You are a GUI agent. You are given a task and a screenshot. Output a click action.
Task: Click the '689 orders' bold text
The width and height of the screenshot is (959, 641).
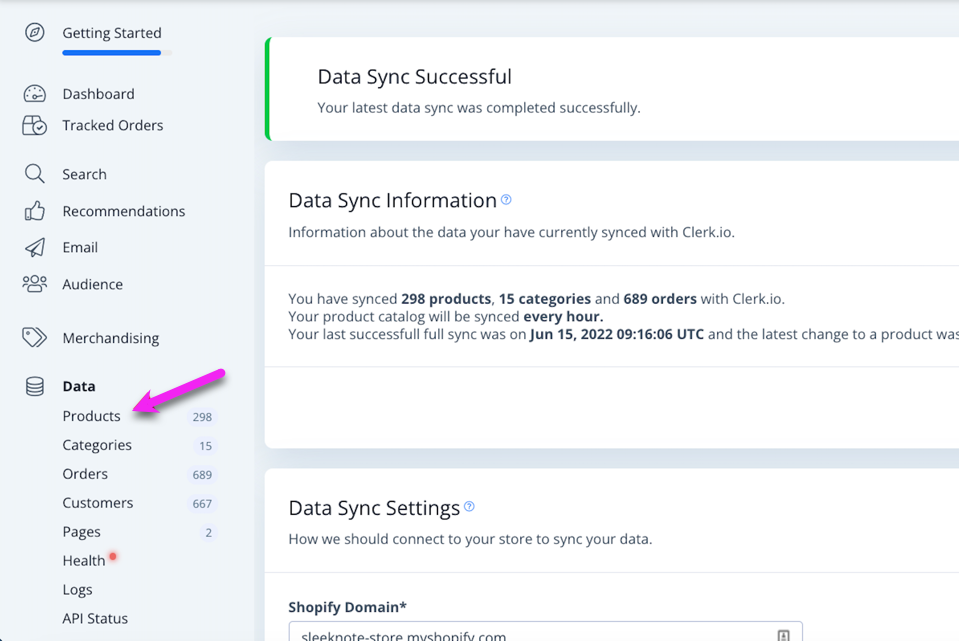[x=660, y=298]
